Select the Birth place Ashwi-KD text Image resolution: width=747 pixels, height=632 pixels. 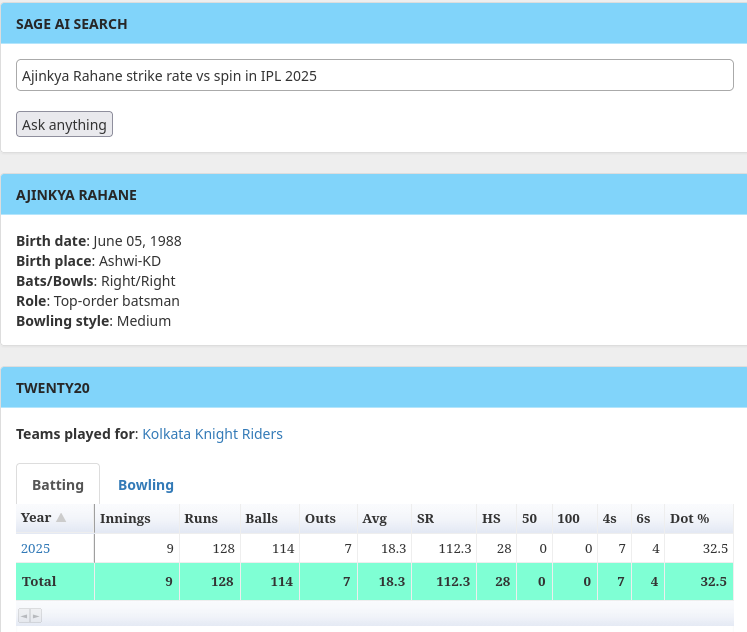pyautogui.click(x=89, y=261)
